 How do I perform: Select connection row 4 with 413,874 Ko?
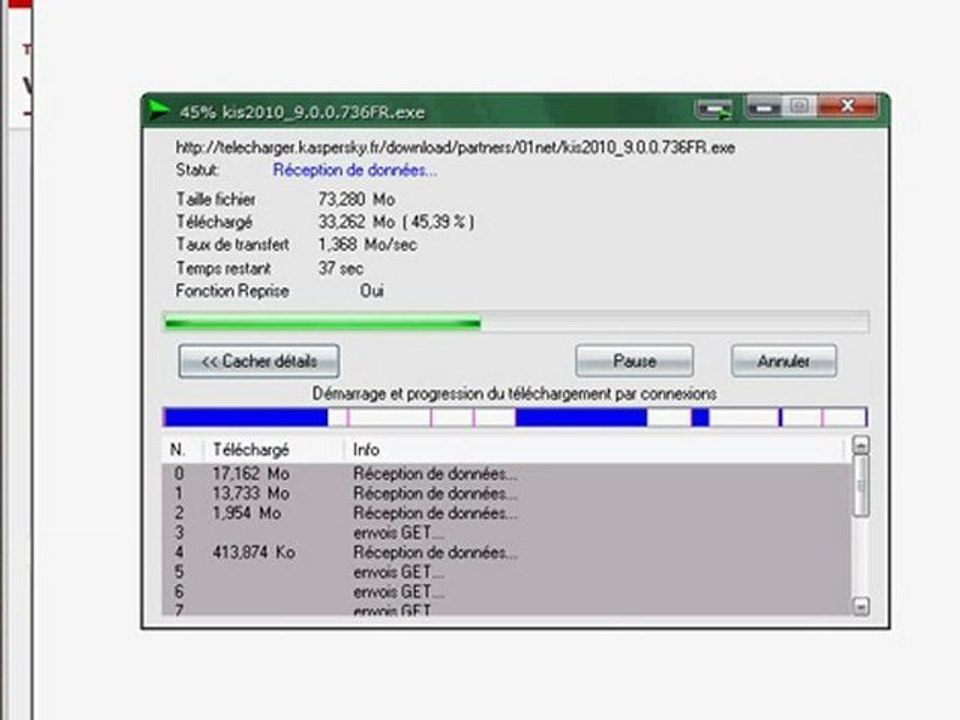pyautogui.click(x=506, y=552)
